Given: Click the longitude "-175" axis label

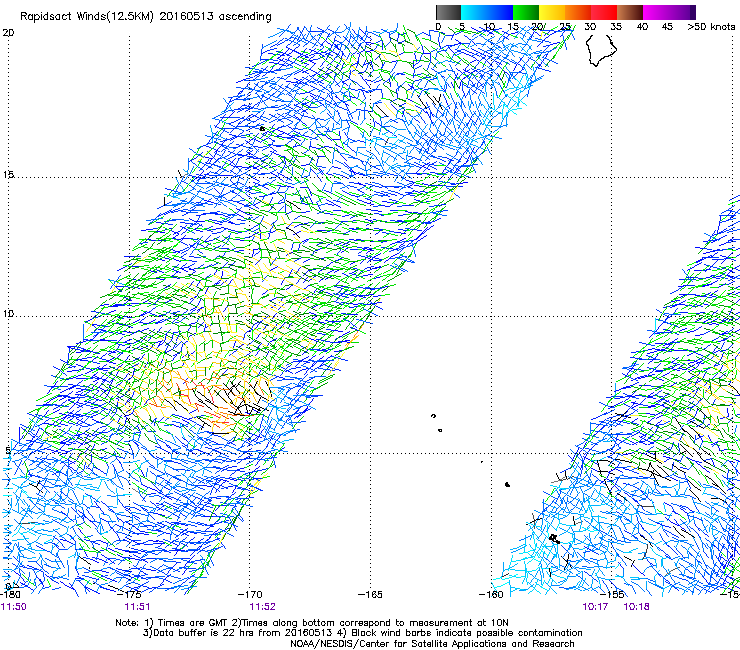Looking at the screenshot, I should tap(129, 594).
